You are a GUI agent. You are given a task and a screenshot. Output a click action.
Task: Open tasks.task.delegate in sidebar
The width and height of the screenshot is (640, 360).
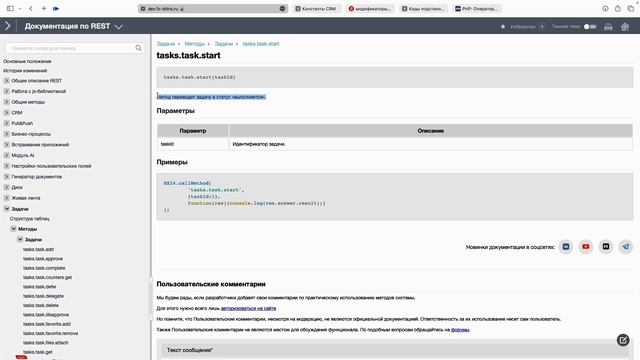(43, 296)
